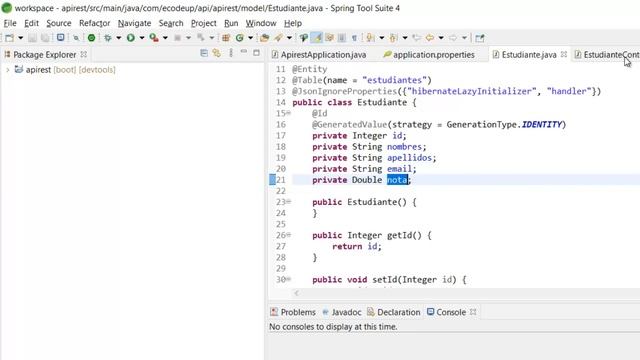Click the green Run play icon
Screen dimensions: 640x360
pyautogui.click(x=131, y=38)
